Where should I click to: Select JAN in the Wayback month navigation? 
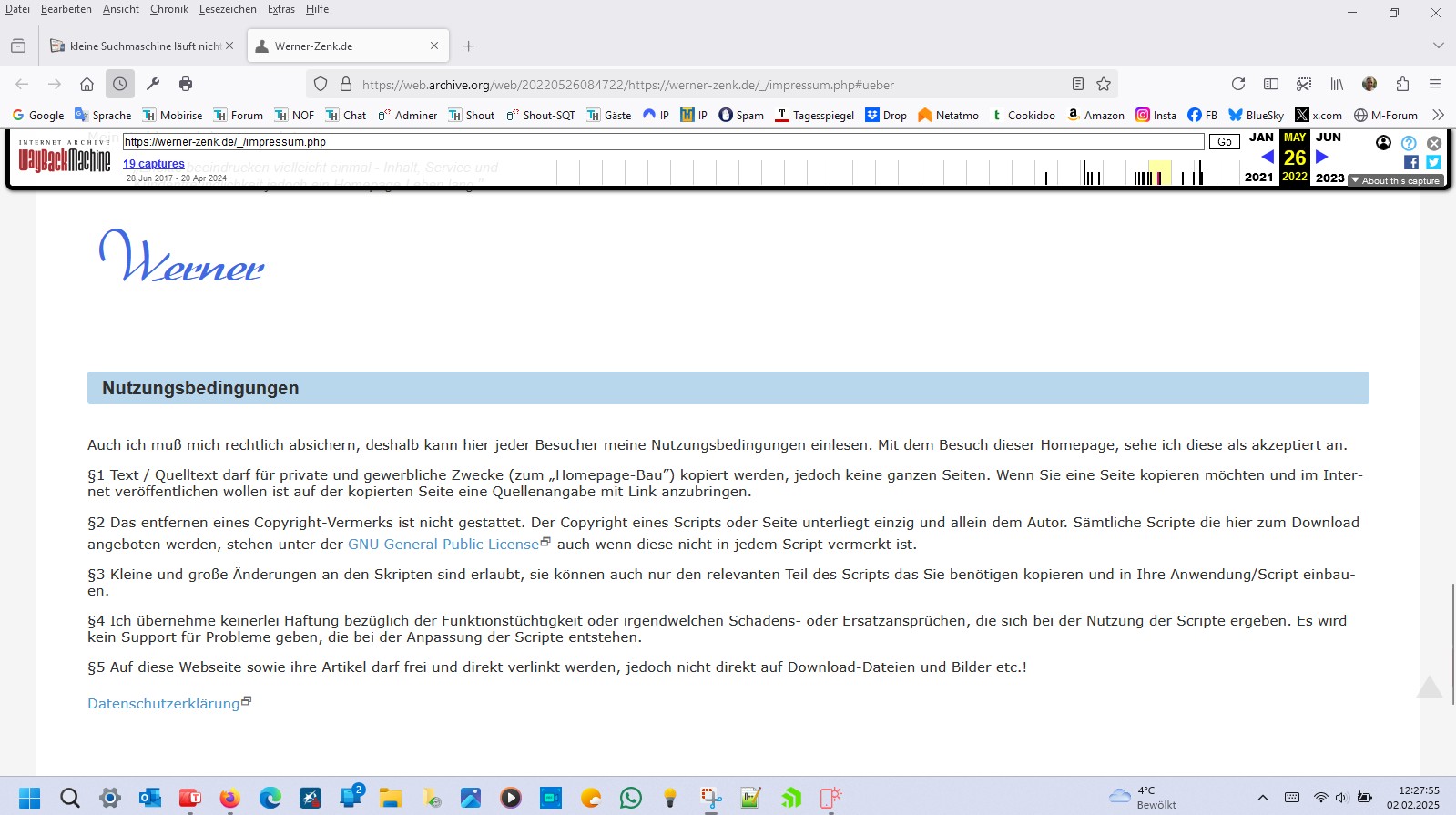[1261, 138]
